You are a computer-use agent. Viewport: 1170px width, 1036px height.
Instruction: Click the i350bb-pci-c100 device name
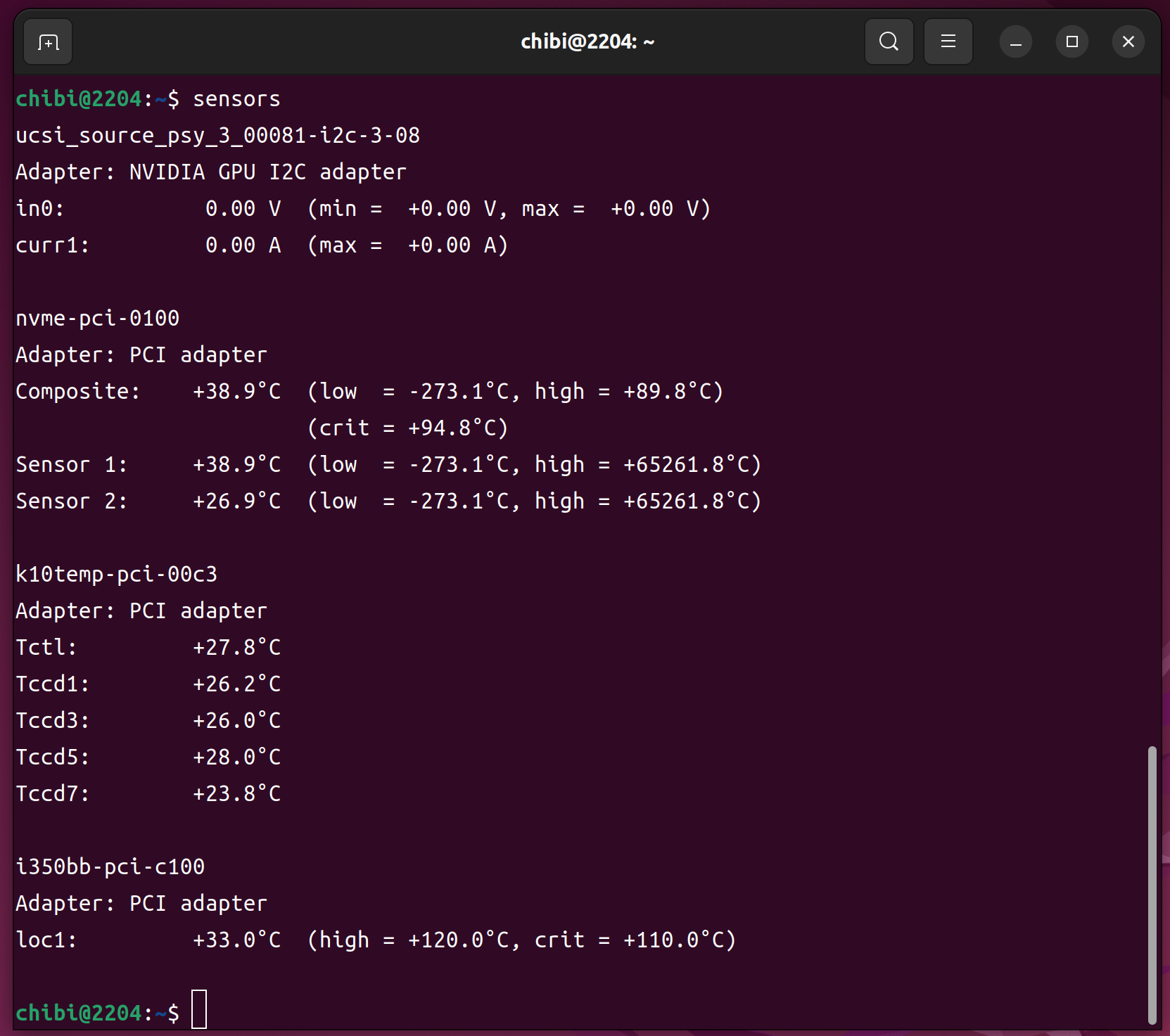(x=110, y=867)
